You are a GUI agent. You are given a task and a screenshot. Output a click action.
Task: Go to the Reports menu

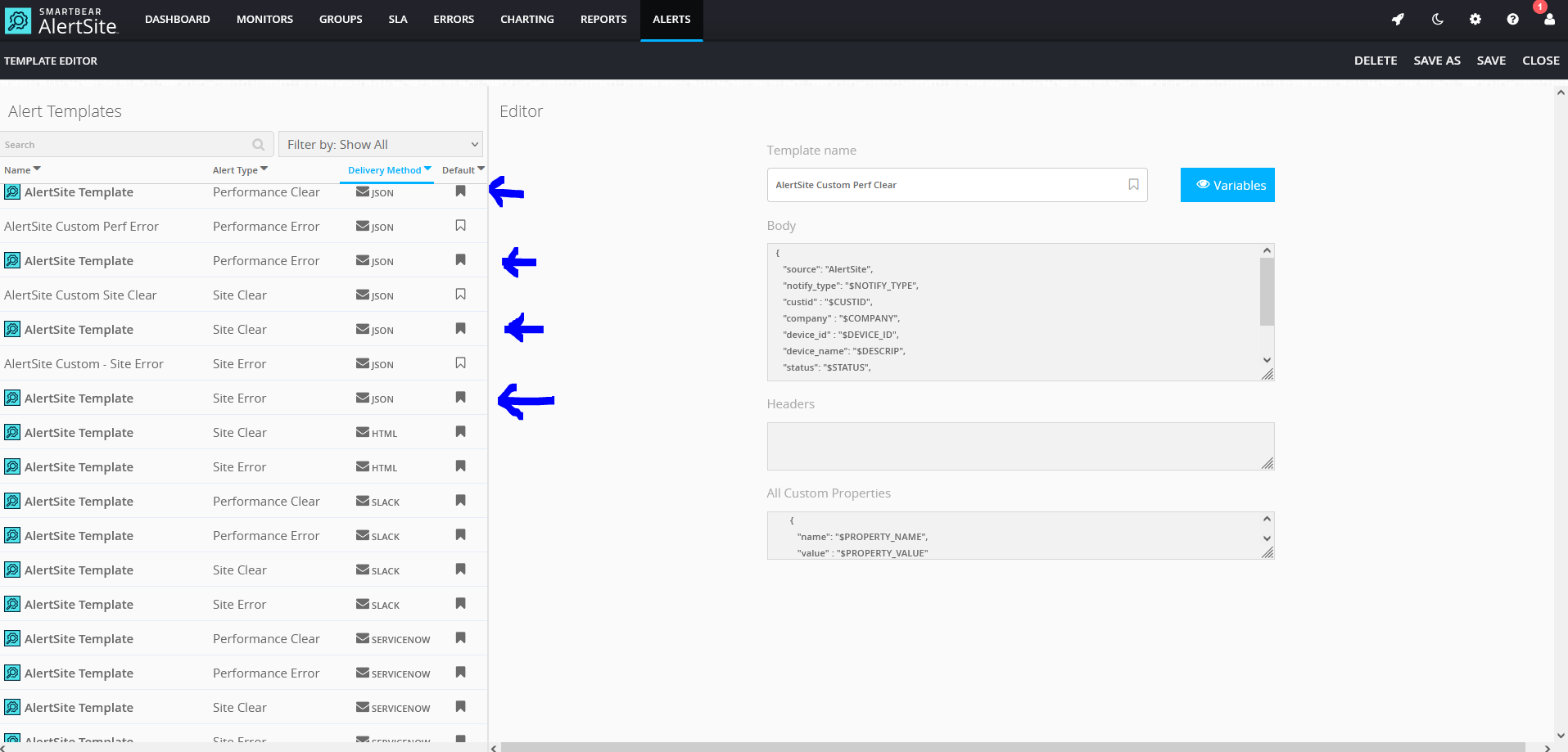[603, 19]
